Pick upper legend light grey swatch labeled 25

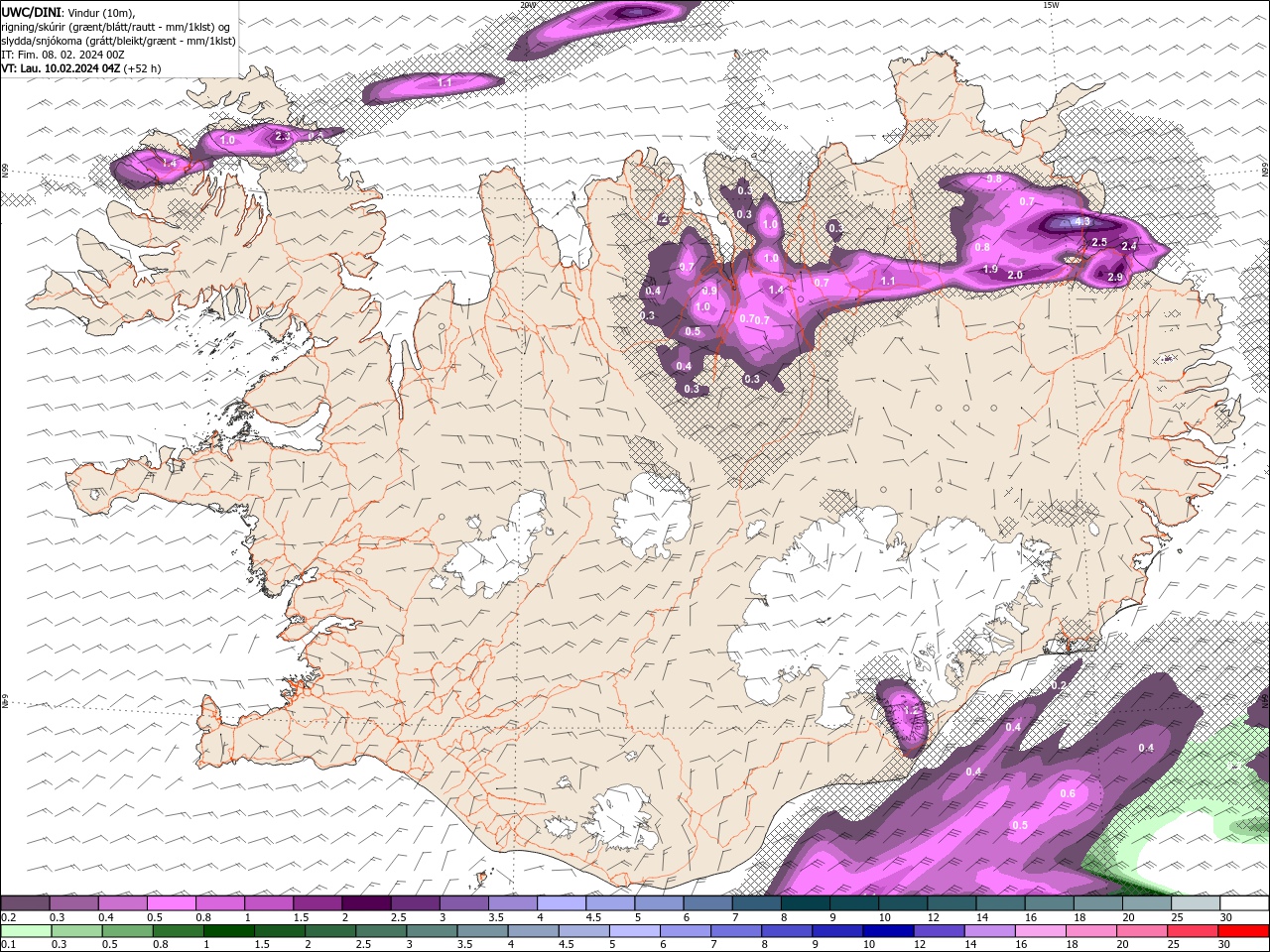click(x=1195, y=902)
